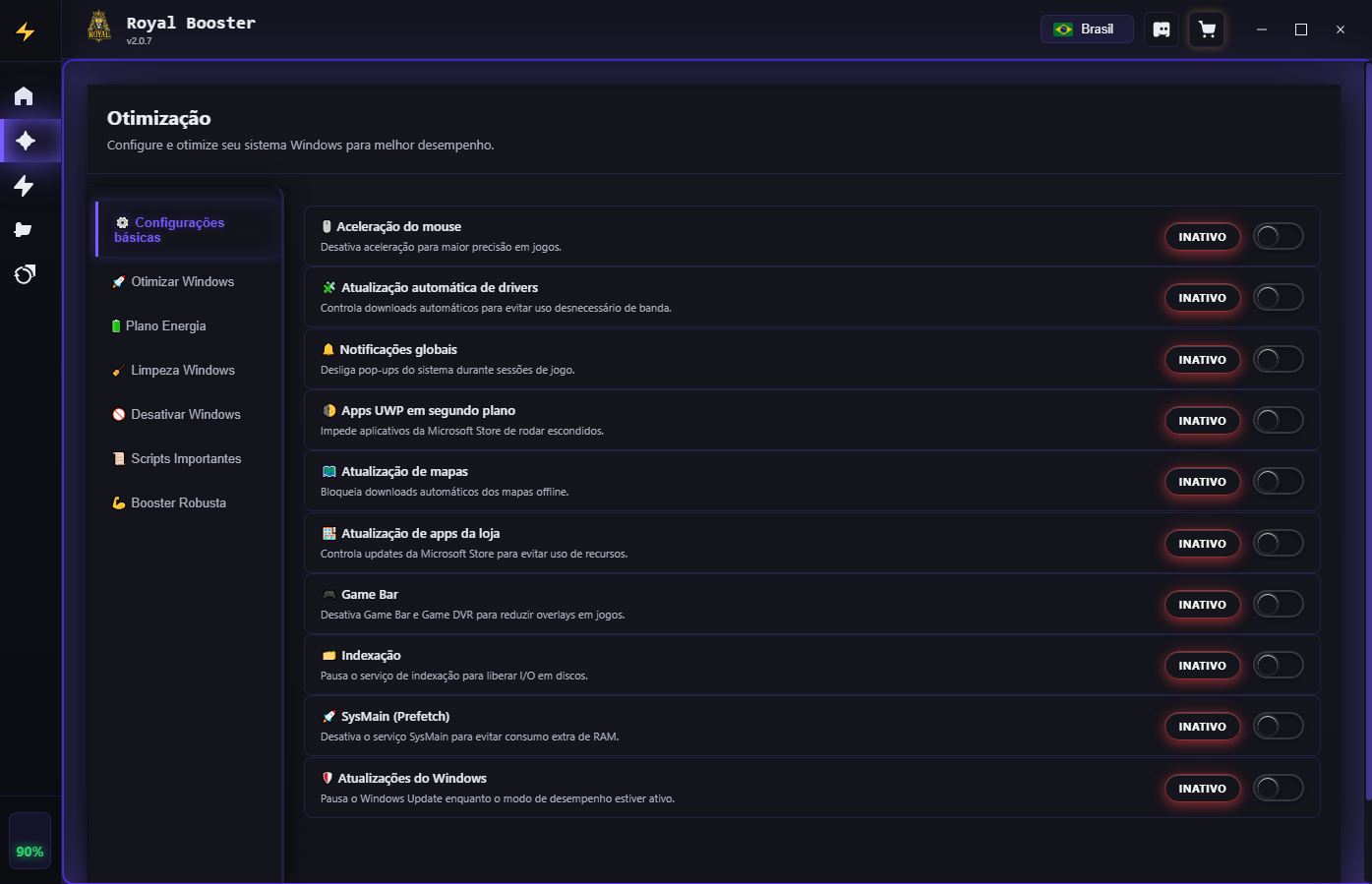Click INATIVO button for Notificações globais

[1202, 360]
